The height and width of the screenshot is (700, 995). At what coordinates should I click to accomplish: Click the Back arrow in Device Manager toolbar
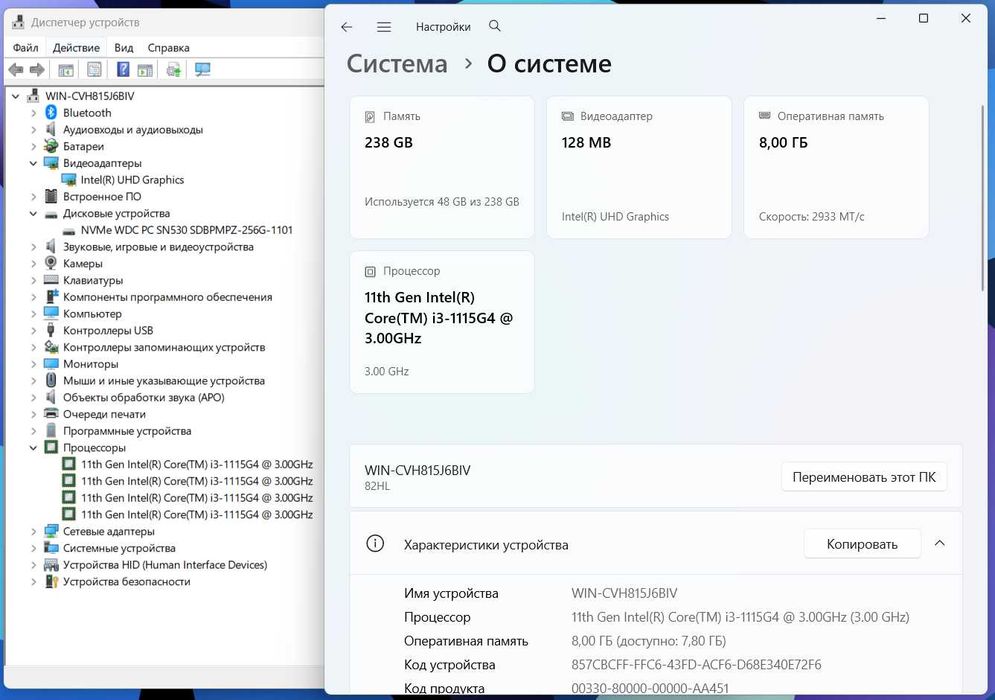click(x=16, y=70)
